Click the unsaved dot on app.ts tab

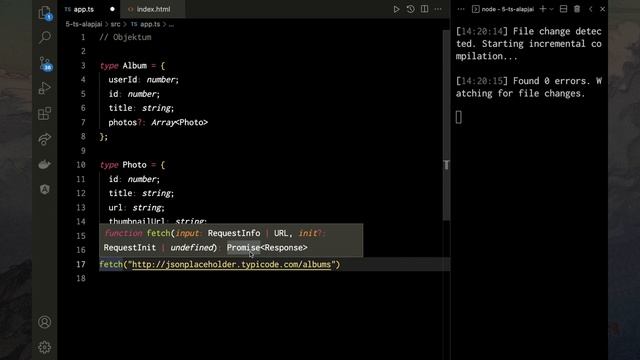coord(112,9)
